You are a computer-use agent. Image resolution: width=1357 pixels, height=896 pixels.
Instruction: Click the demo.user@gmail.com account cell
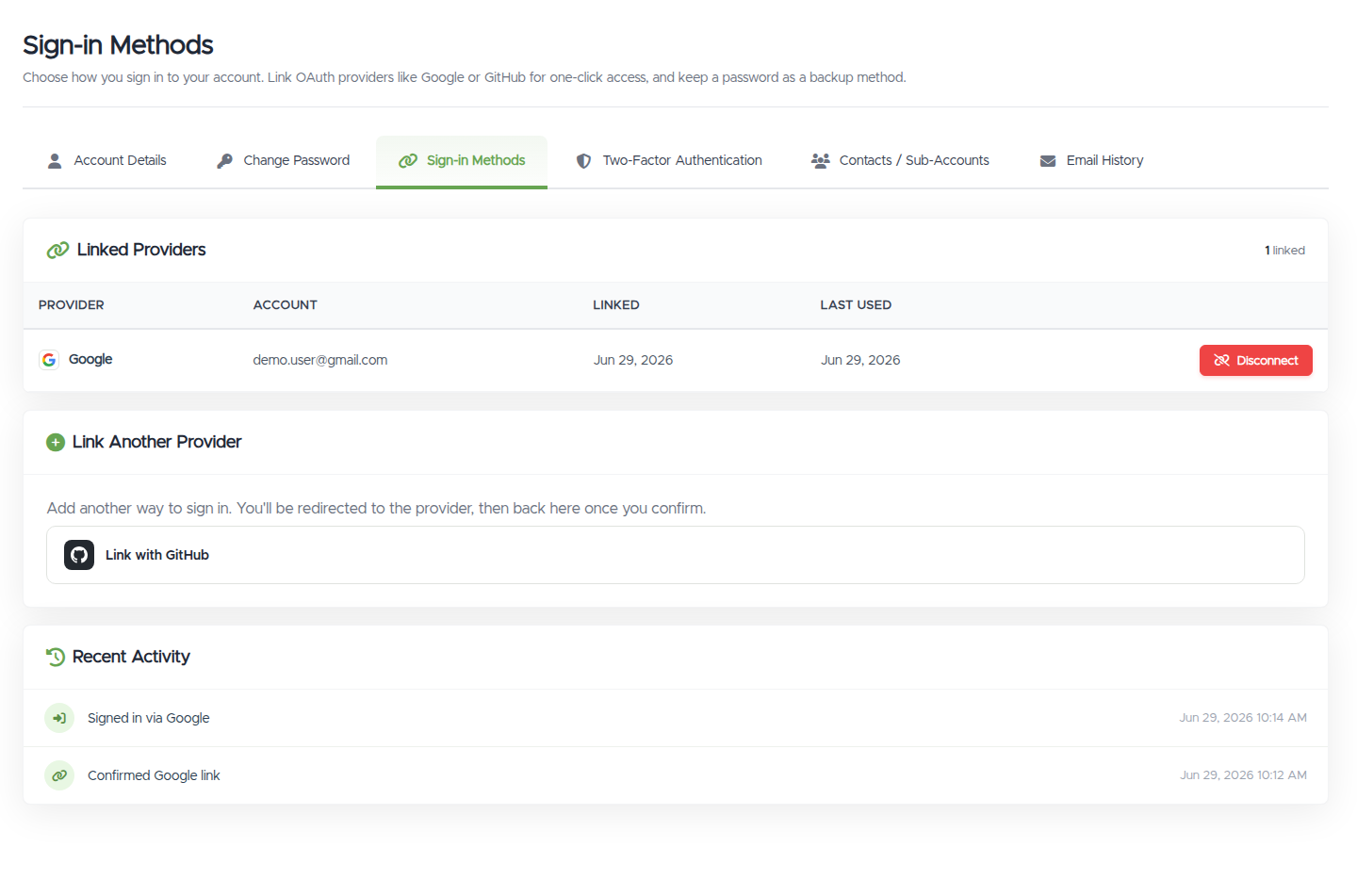point(320,360)
